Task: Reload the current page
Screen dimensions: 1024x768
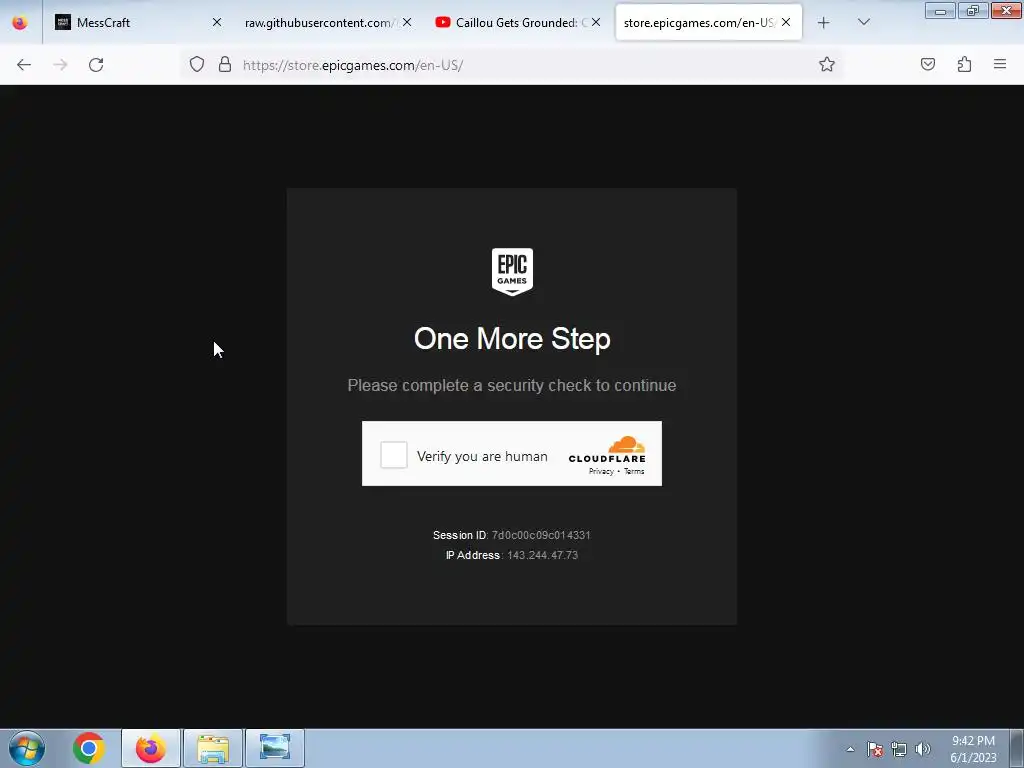Action: [96, 65]
